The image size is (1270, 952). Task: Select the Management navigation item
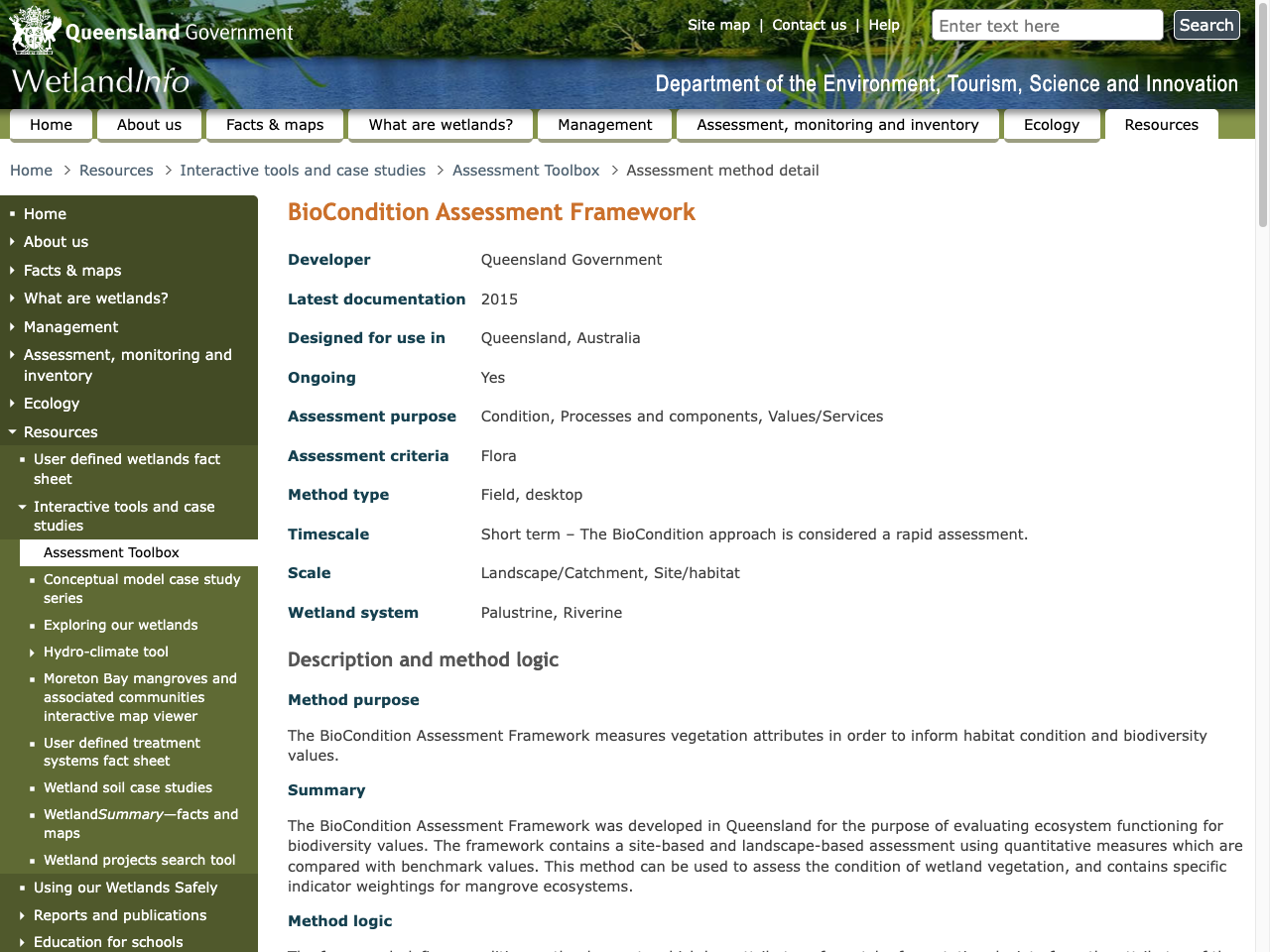click(604, 125)
